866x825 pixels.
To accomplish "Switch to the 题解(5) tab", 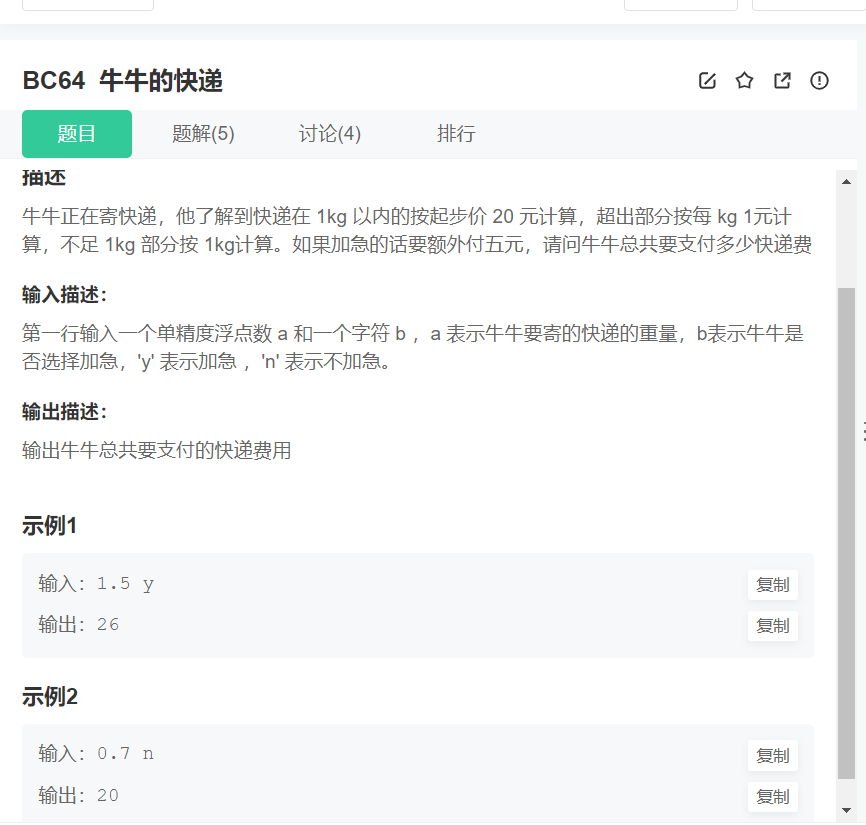I will 203,133.
